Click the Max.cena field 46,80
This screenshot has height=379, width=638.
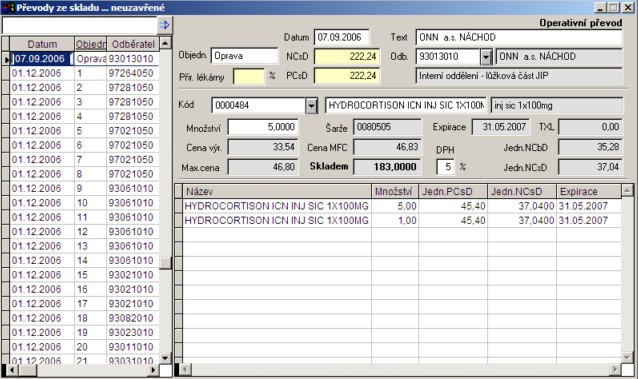click(x=263, y=167)
